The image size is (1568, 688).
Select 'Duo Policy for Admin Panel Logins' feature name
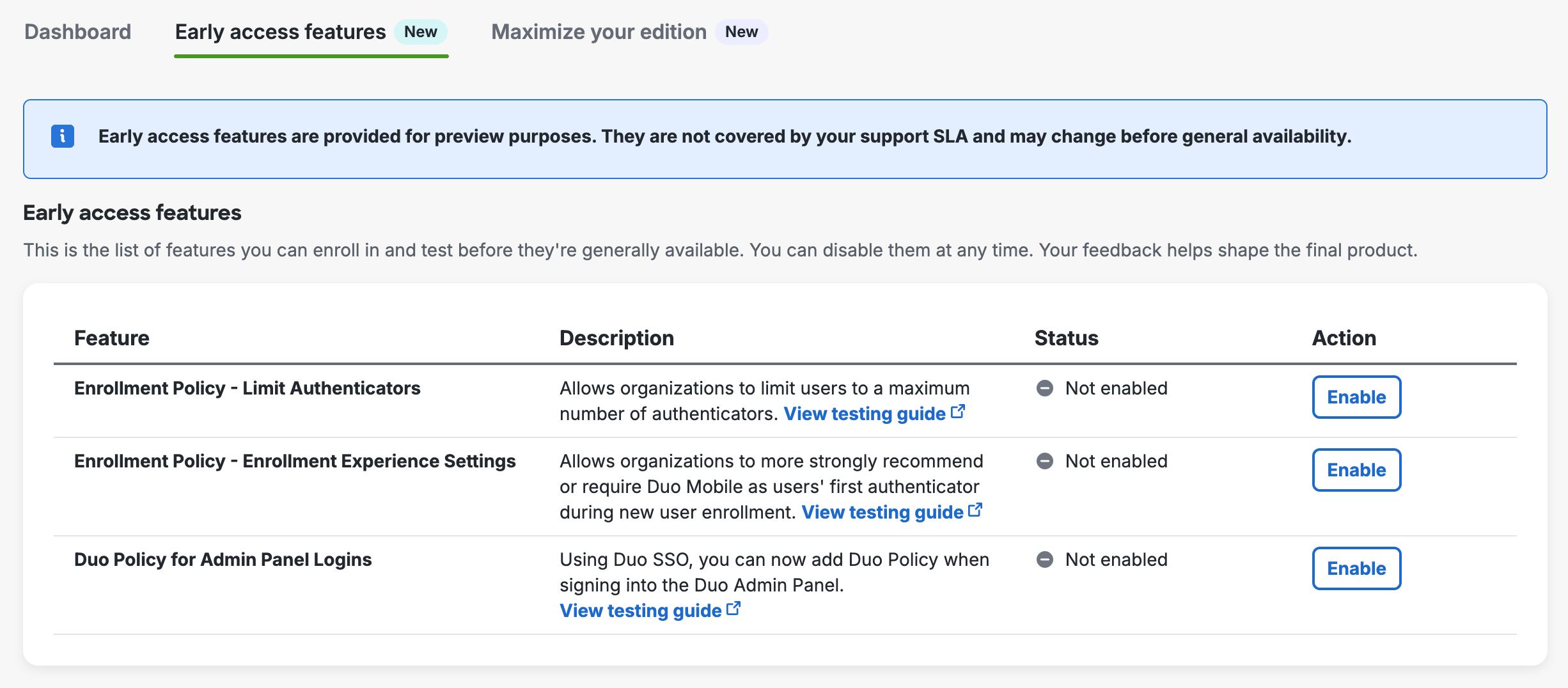(223, 559)
